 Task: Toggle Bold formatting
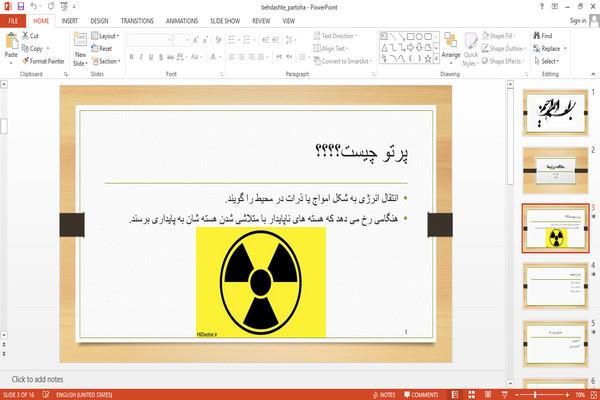click(x=131, y=57)
